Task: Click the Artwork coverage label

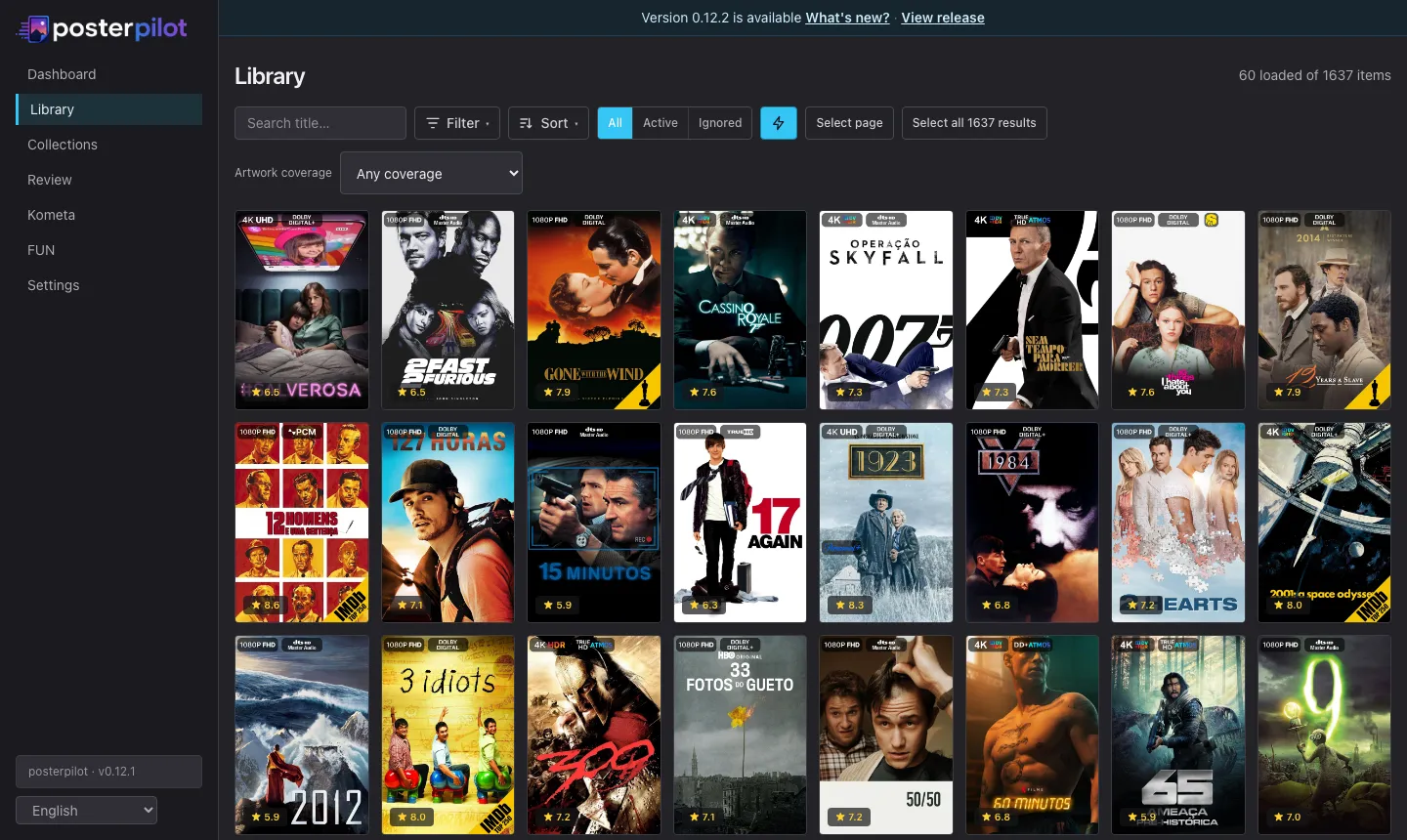Action: [x=283, y=173]
